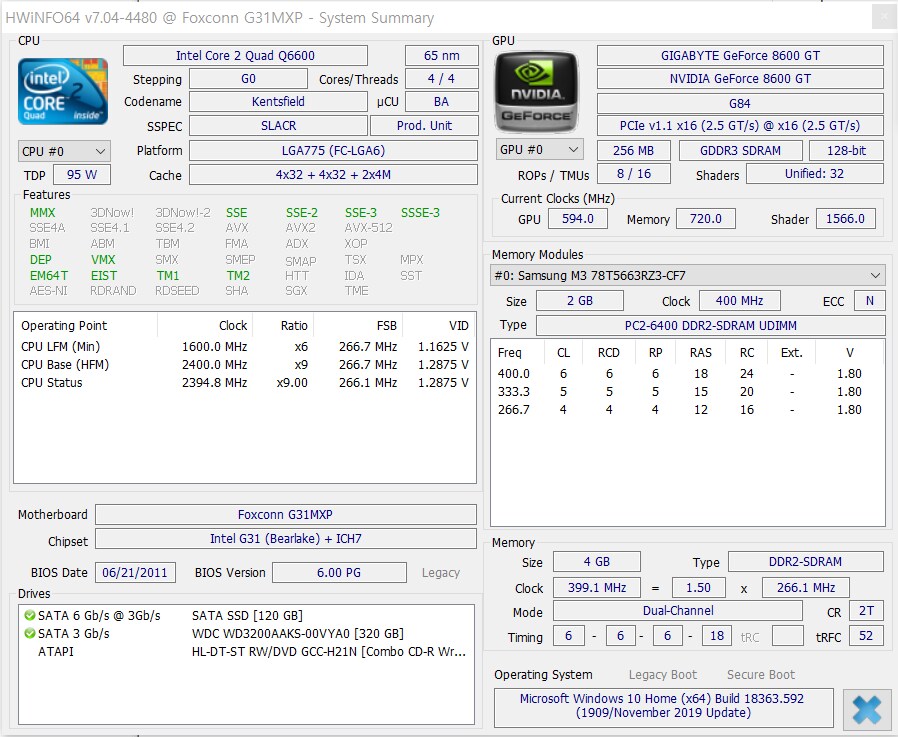Click the EM64T feature label
Screen dimensions: 898x737
click(x=49, y=276)
